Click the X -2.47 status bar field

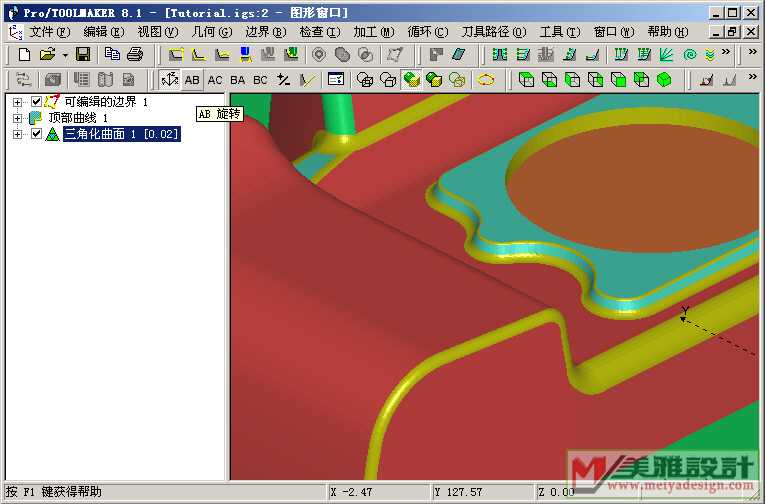pyautogui.click(x=378, y=492)
